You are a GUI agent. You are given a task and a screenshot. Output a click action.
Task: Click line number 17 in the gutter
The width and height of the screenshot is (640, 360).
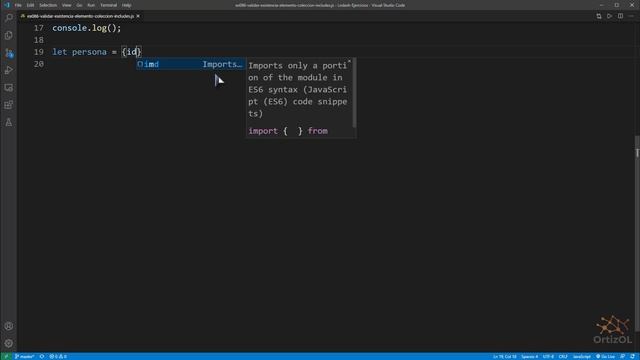39,28
